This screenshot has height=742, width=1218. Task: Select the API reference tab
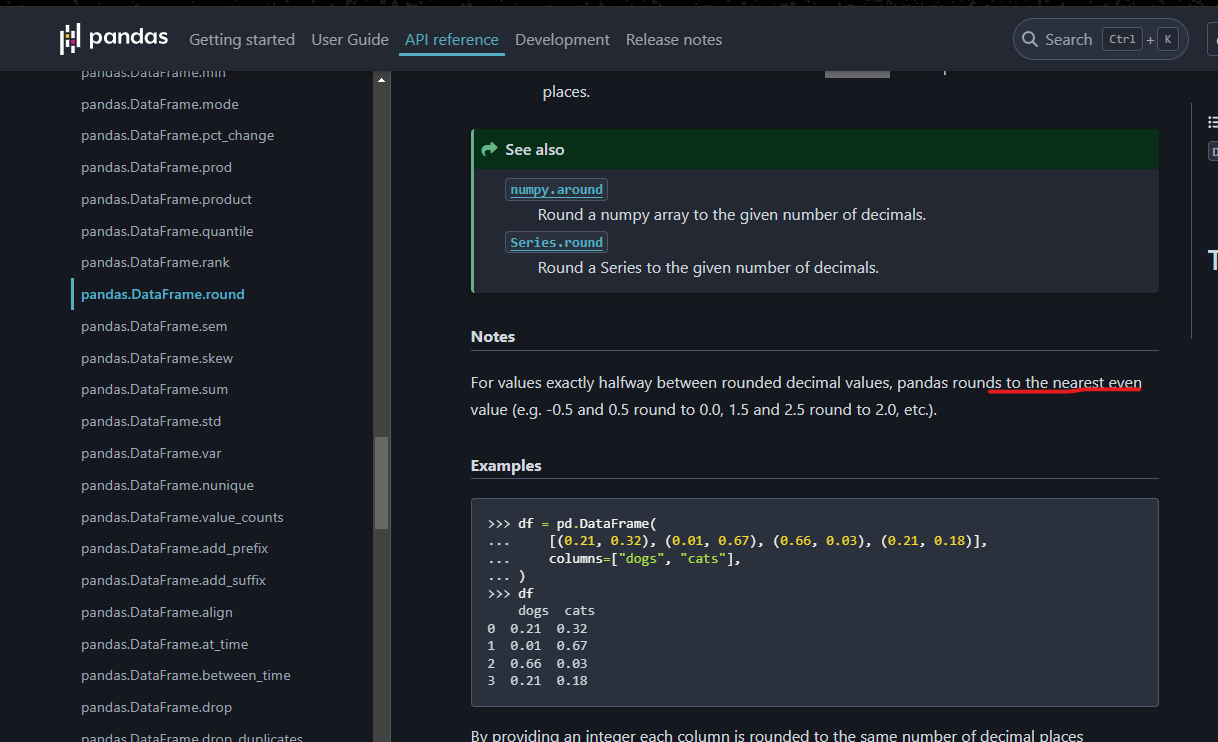[451, 40]
